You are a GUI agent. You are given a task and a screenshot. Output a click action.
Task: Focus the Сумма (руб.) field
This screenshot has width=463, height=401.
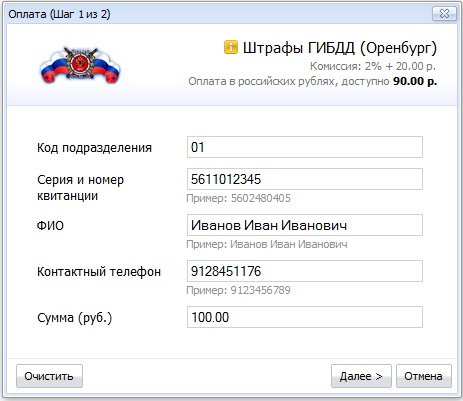(305, 317)
